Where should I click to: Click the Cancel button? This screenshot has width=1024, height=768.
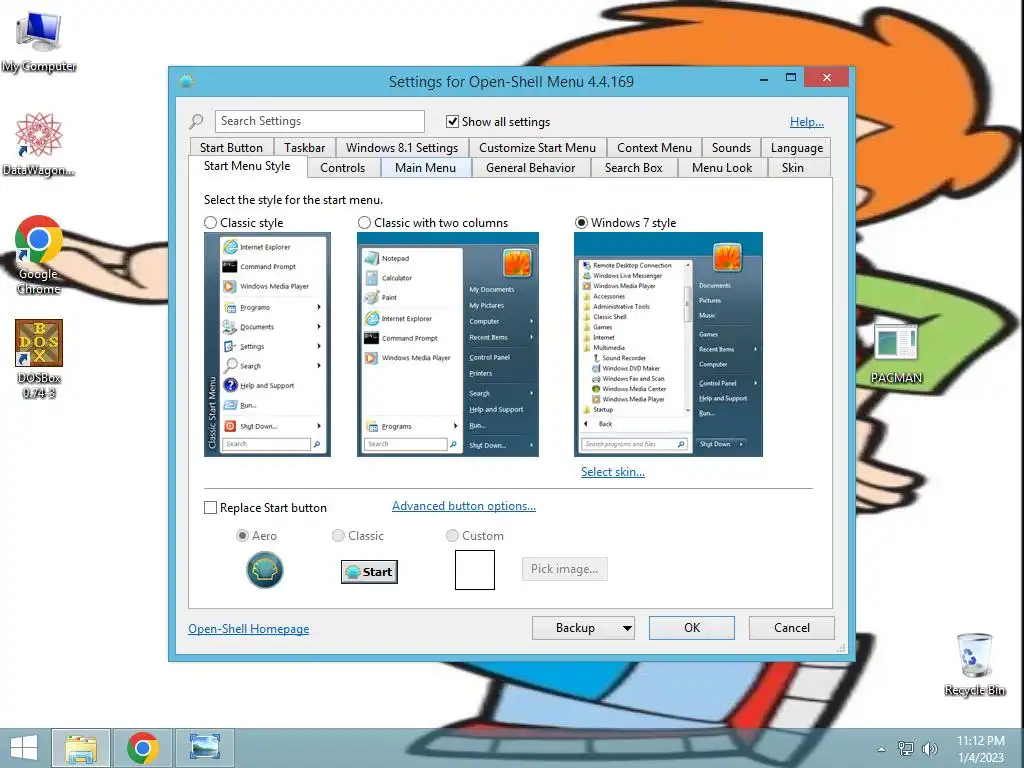(792, 628)
